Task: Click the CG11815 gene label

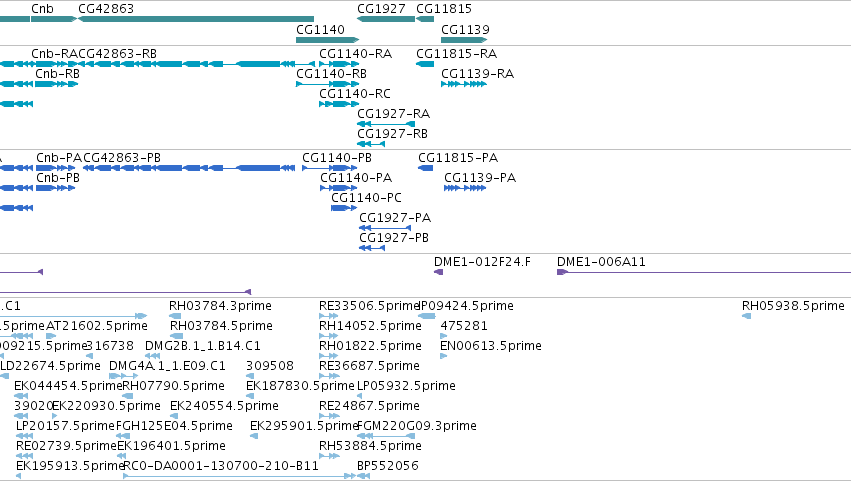Action: click(x=444, y=9)
